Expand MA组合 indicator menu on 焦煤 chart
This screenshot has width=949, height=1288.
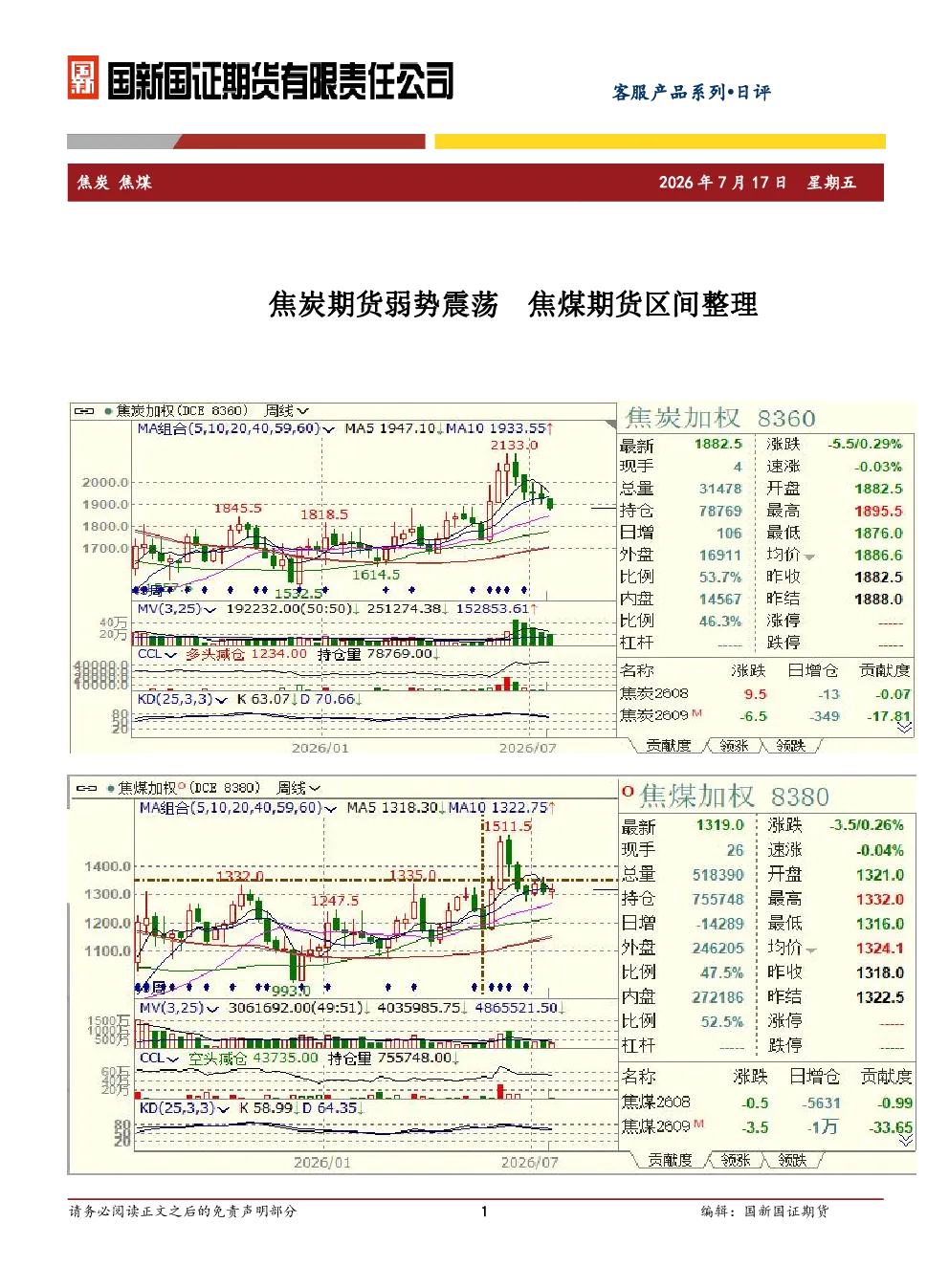pos(331,808)
